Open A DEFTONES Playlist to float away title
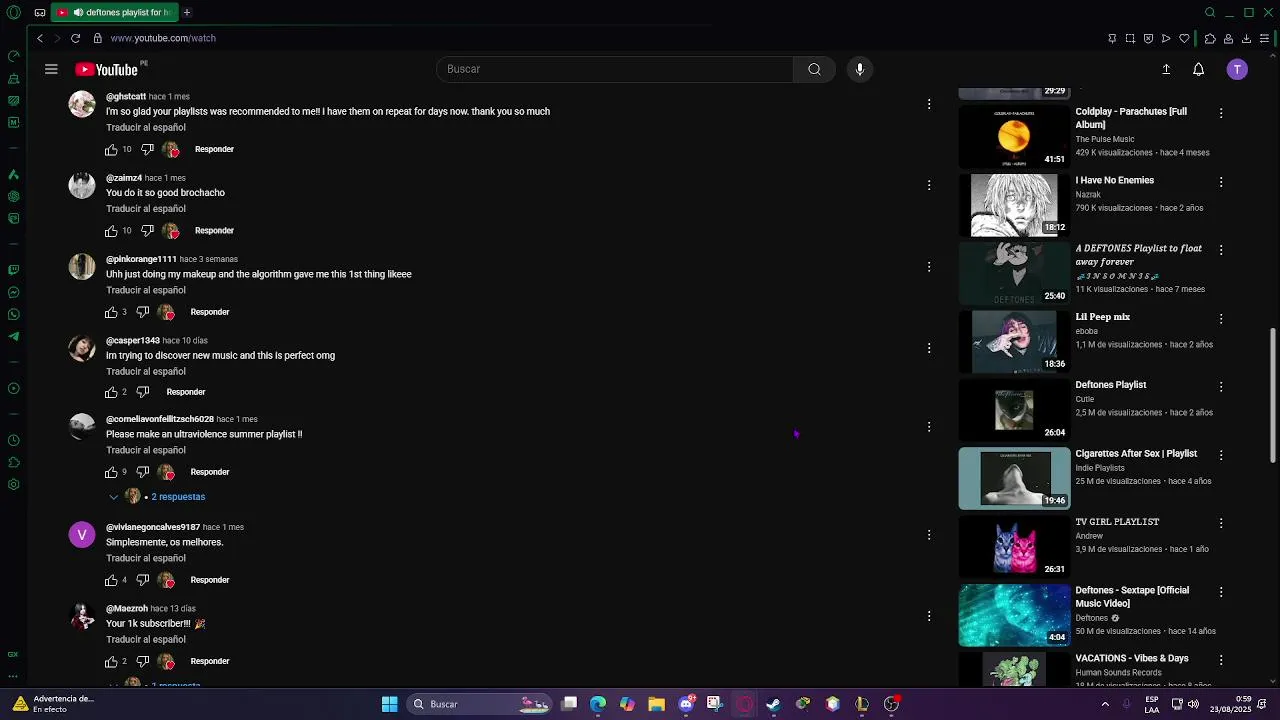Image resolution: width=1280 pixels, height=720 pixels. coord(1138,255)
